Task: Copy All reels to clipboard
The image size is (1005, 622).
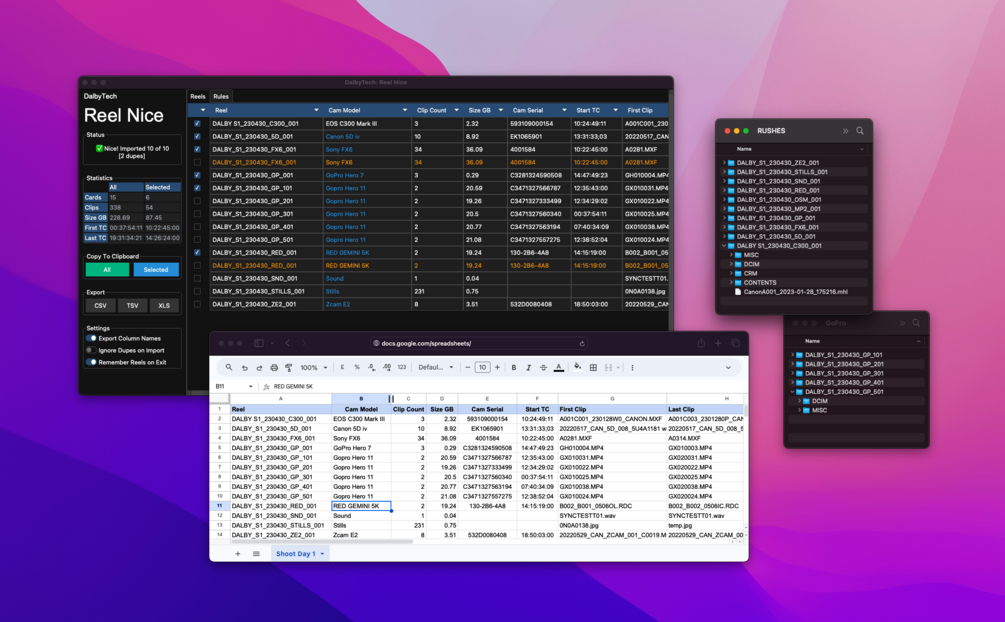Action: coord(107,270)
